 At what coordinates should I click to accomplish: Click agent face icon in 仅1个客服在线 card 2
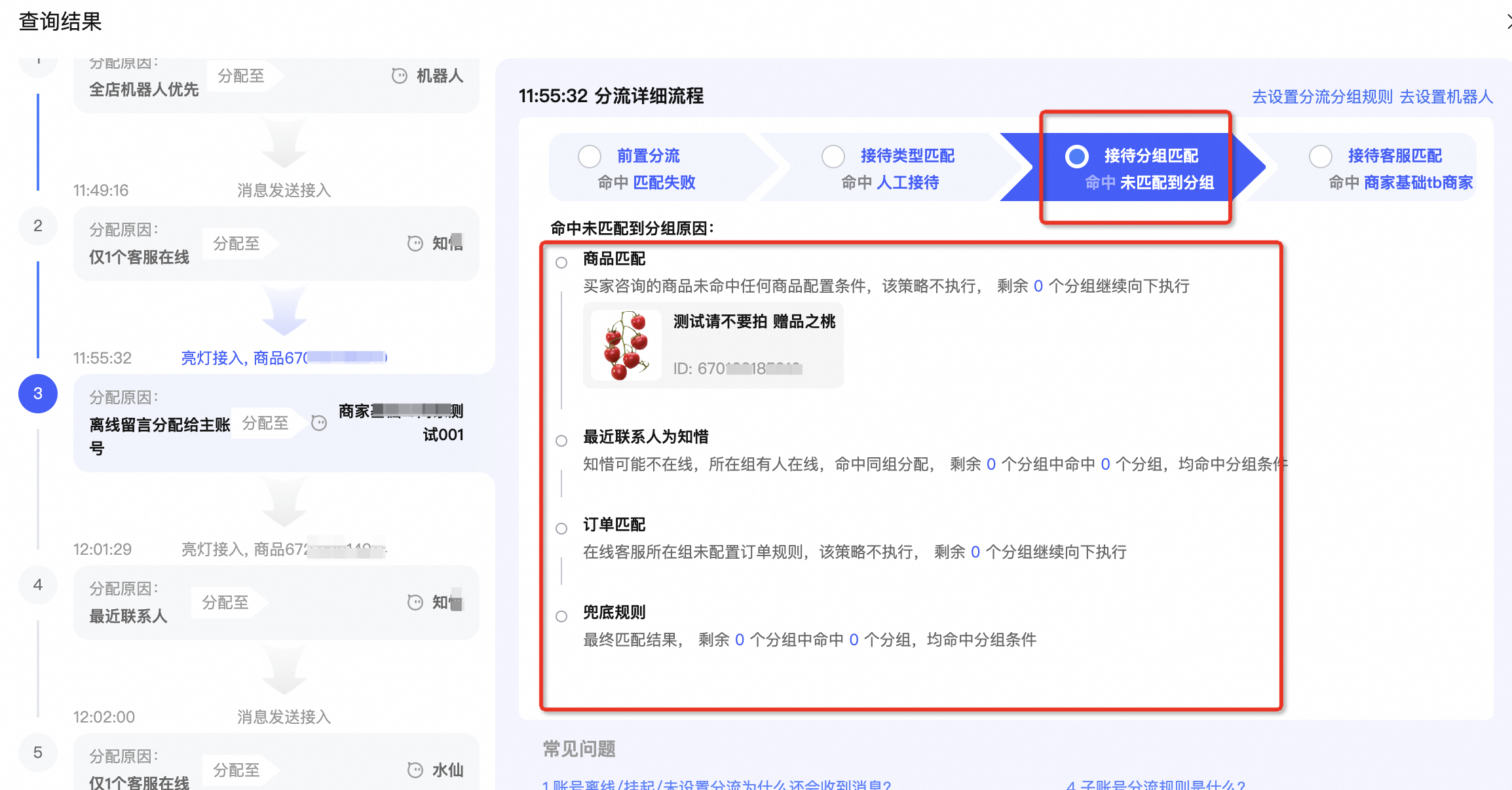click(x=415, y=244)
